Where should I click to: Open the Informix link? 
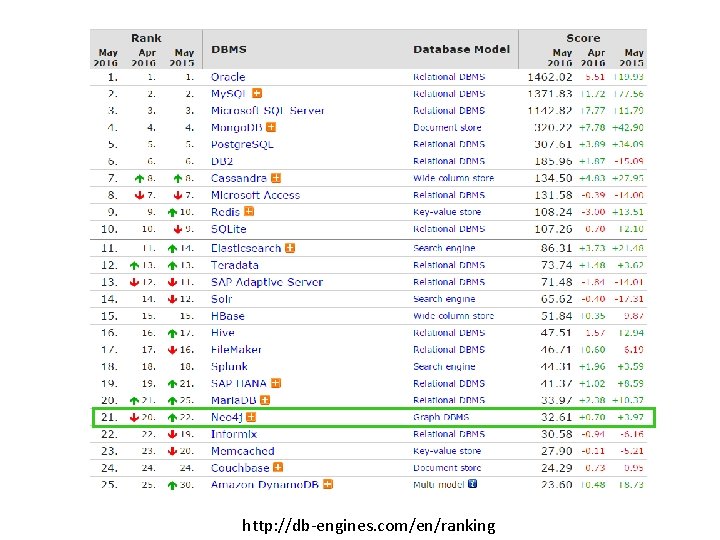point(234,434)
